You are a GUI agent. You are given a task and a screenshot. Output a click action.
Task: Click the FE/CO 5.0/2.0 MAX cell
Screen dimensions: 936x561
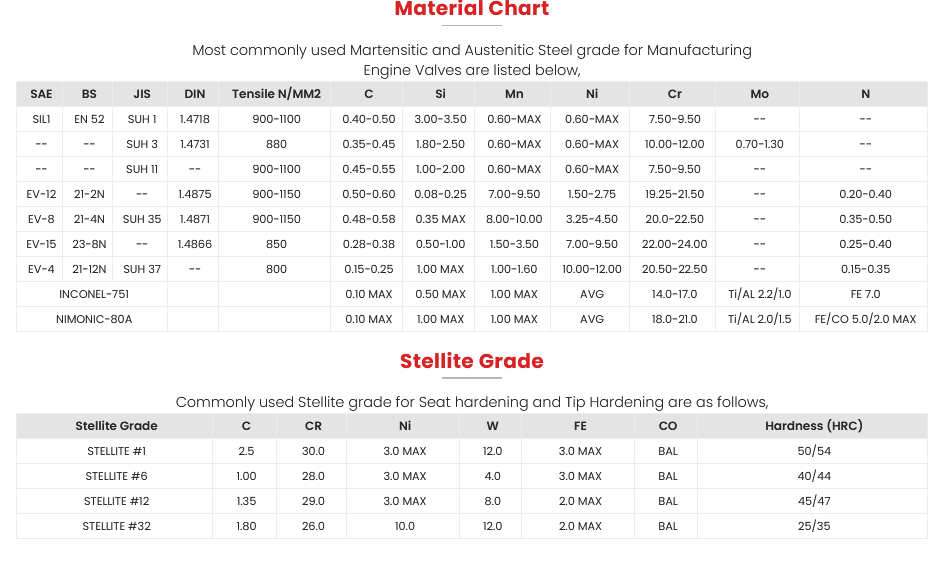coord(865,319)
